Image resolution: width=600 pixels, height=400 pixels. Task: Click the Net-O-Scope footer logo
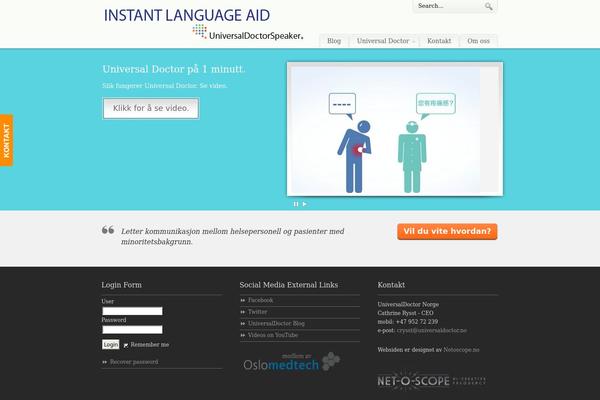coord(432,381)
